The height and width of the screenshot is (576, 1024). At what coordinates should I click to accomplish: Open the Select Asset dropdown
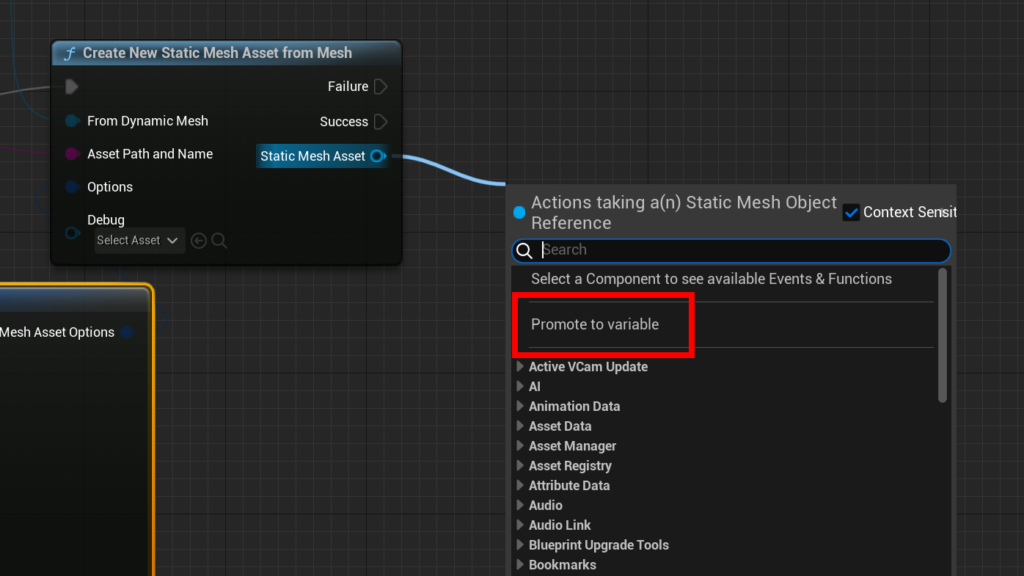pos(137,240)
